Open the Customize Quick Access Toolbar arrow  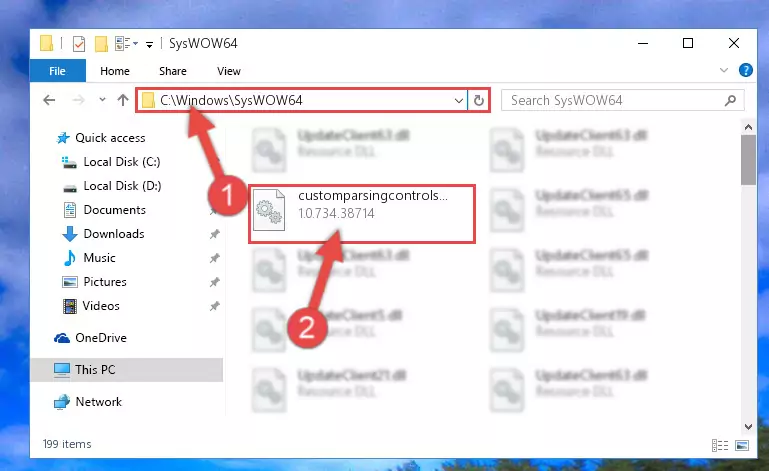pos(149,45)
